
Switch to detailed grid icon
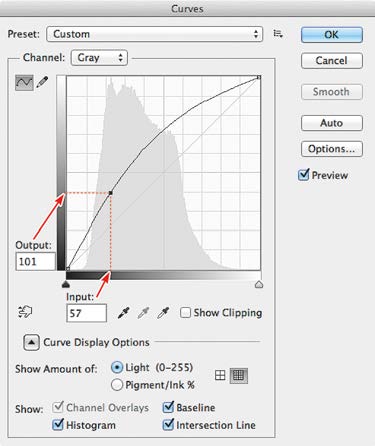click(x=239, y=376)
